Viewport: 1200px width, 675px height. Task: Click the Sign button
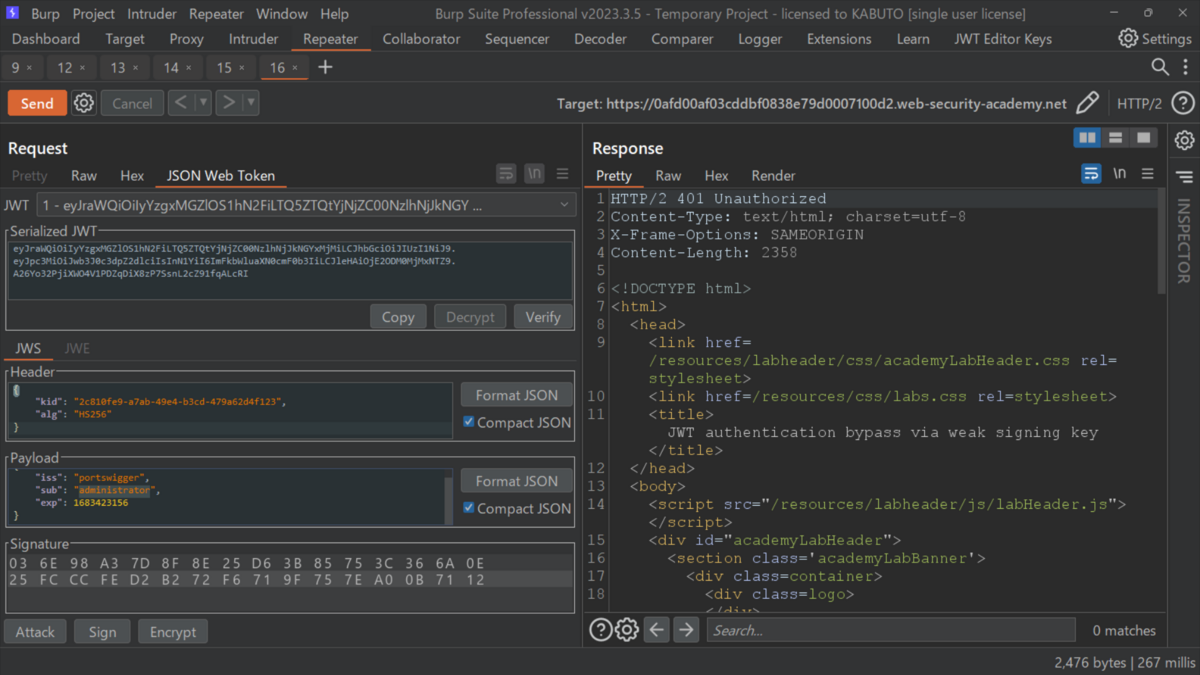pos(102,632)
